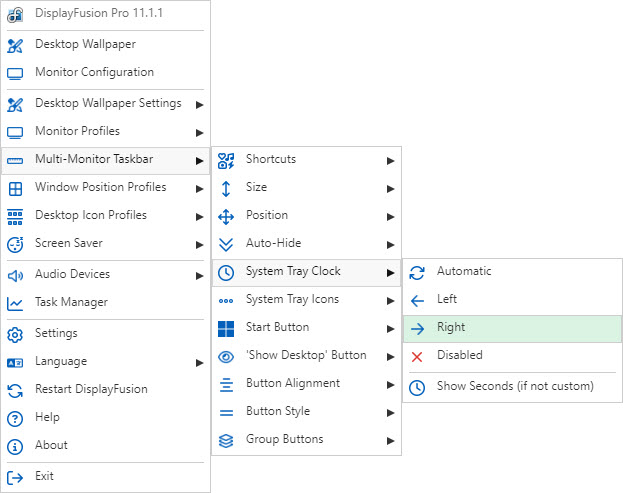This screenshot has height=493, width=623.
Task: Click the Shortcuts icon in the submenu
Action: click(x=226, y=160)
